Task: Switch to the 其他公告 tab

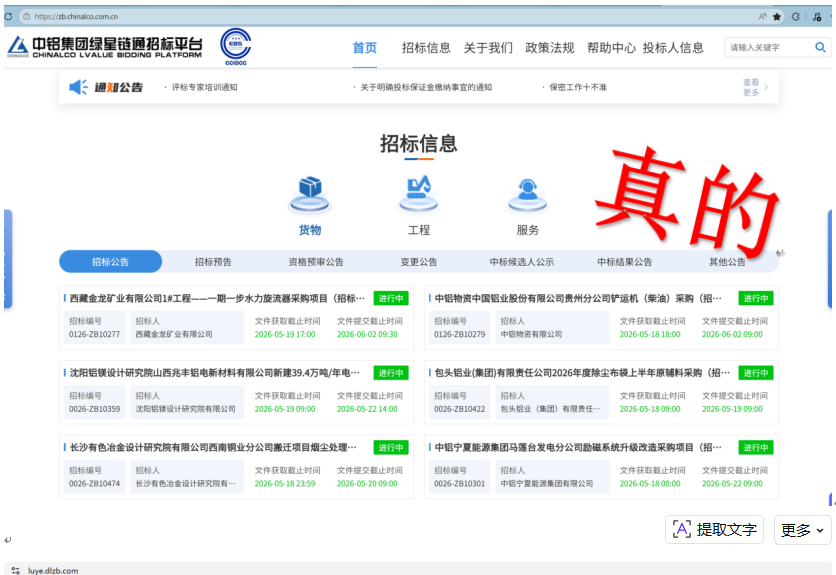Action: click(727, 262)
